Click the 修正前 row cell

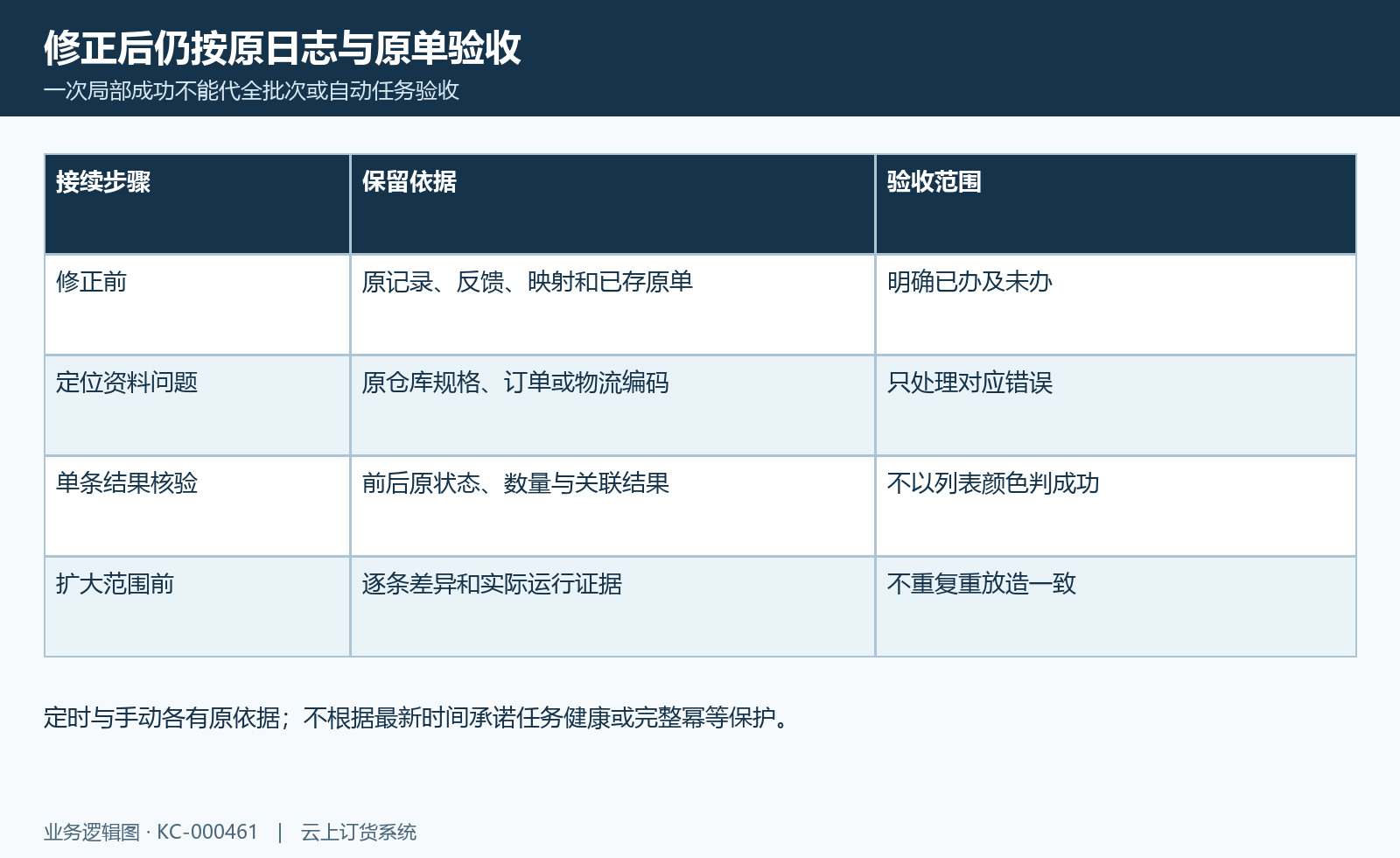(198, 305)
